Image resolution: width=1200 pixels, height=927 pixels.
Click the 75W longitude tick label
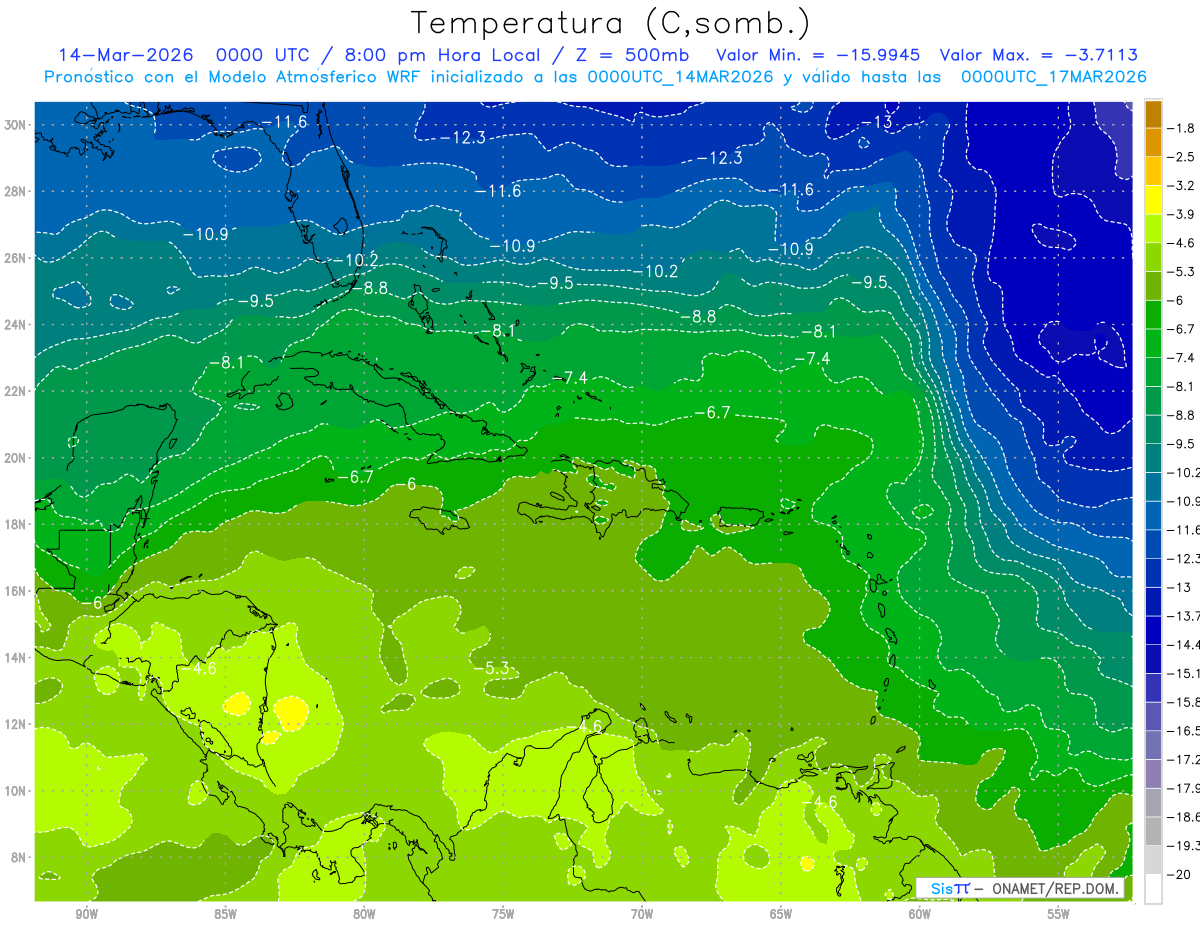point(503,914)
